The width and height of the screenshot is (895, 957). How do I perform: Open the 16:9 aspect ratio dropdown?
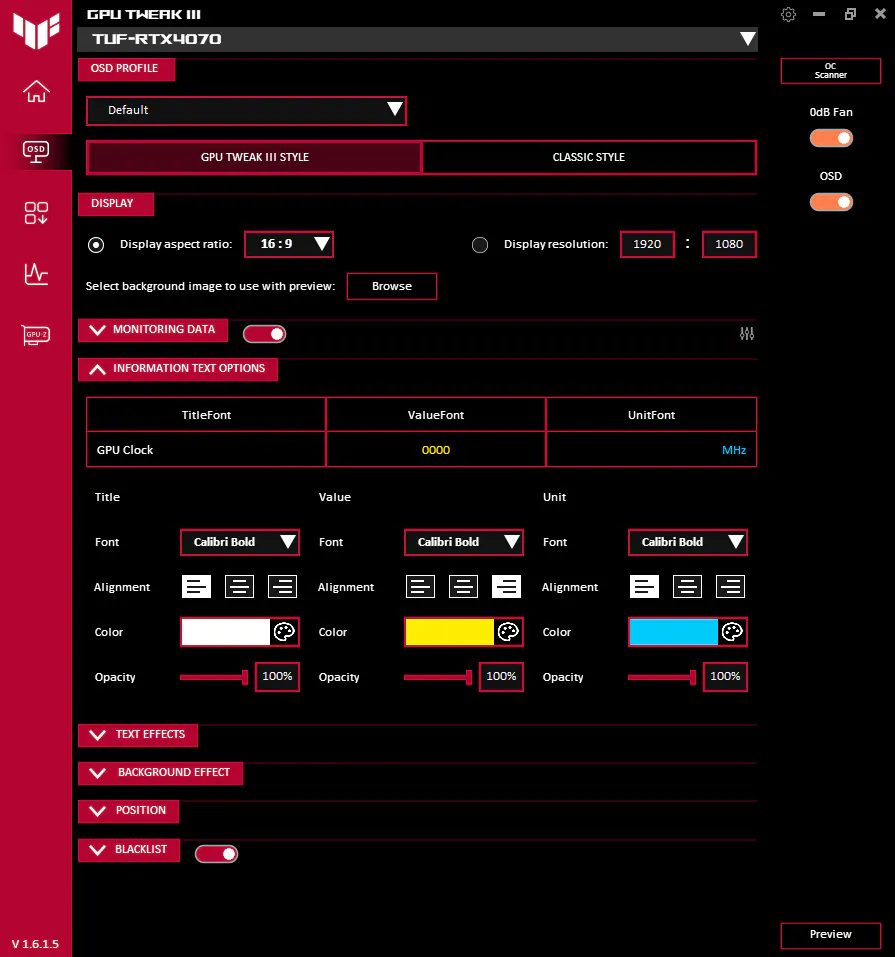[289, 244]
